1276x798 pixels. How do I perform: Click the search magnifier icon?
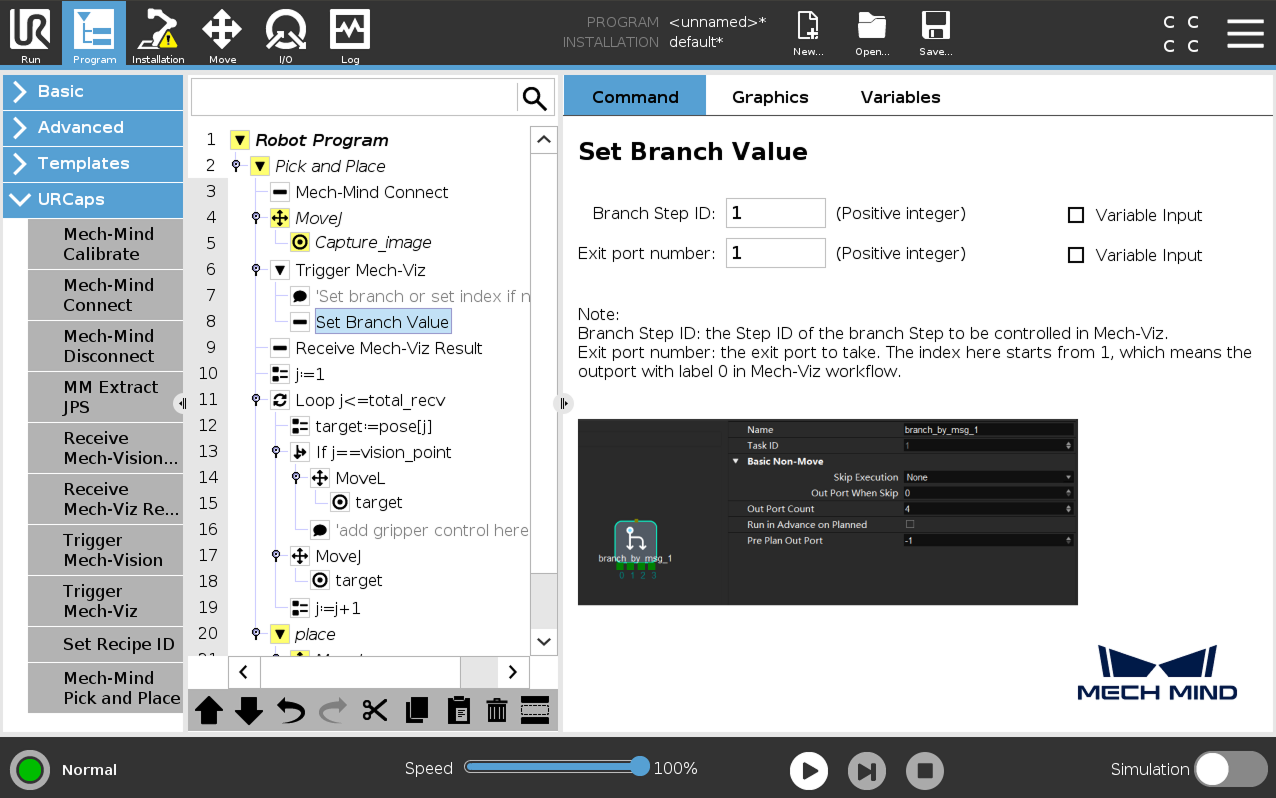[535, 98]
